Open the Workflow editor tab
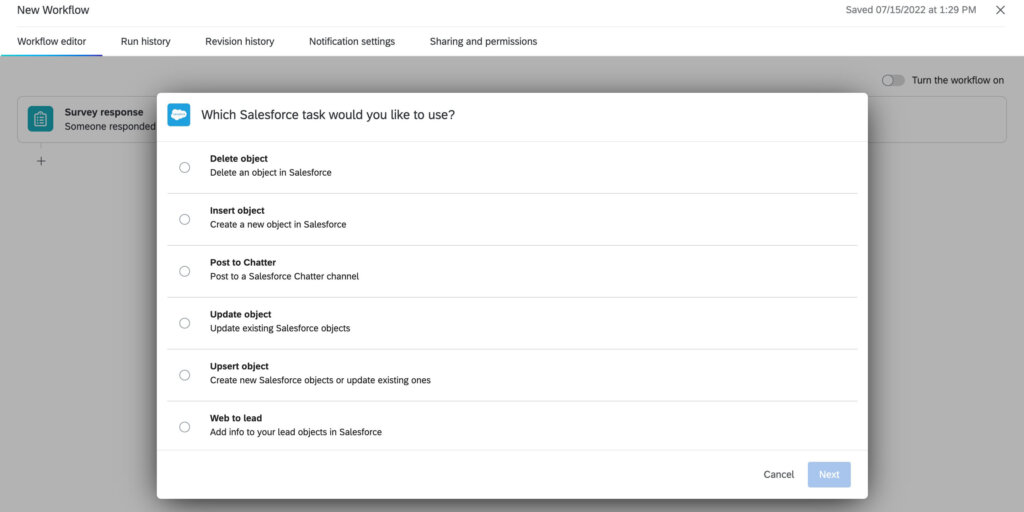The height and width of the screenshot is (512, 1024). point(52,42)
